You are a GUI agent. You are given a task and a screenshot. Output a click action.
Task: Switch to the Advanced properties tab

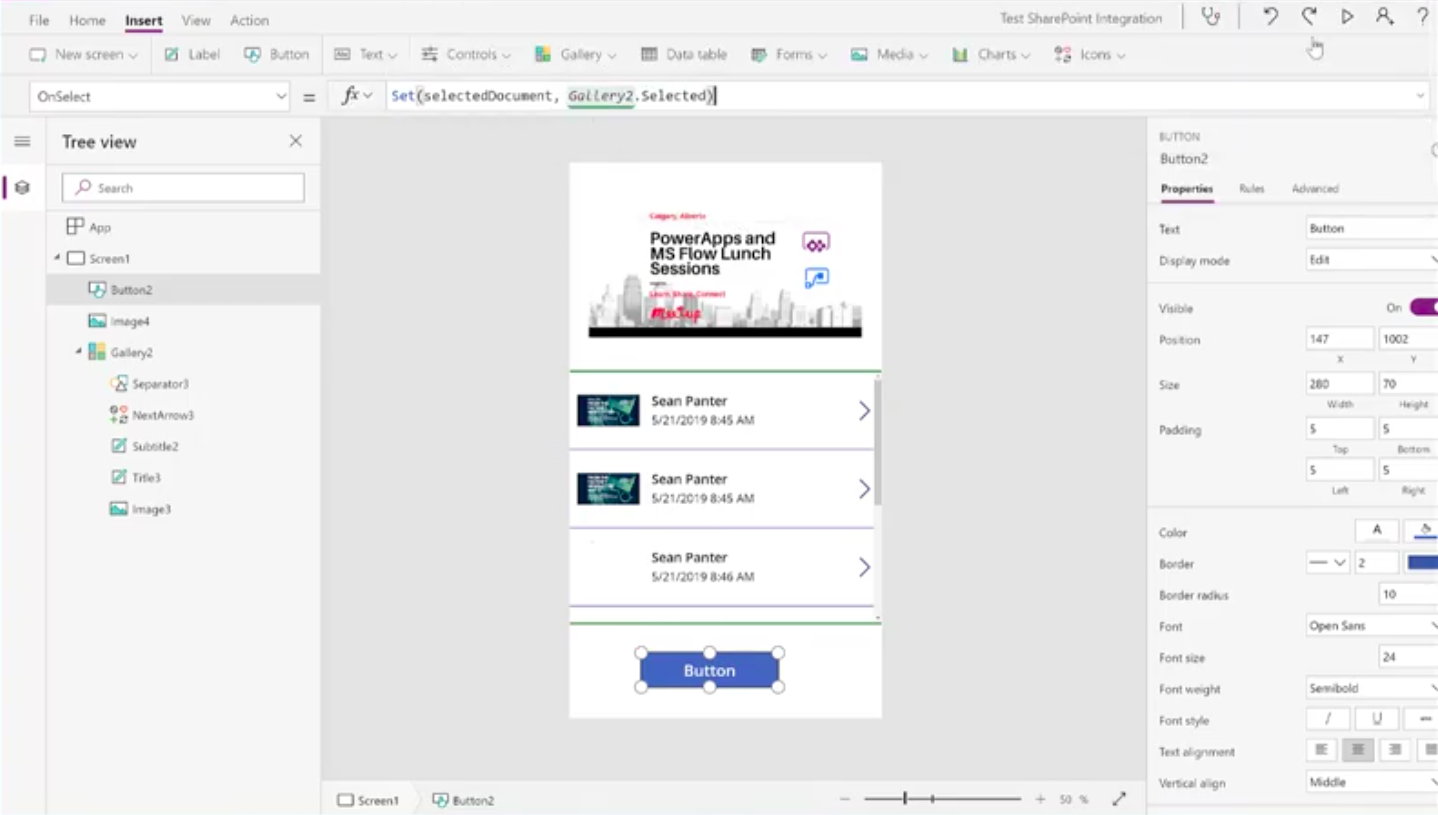coord(1315,188)
